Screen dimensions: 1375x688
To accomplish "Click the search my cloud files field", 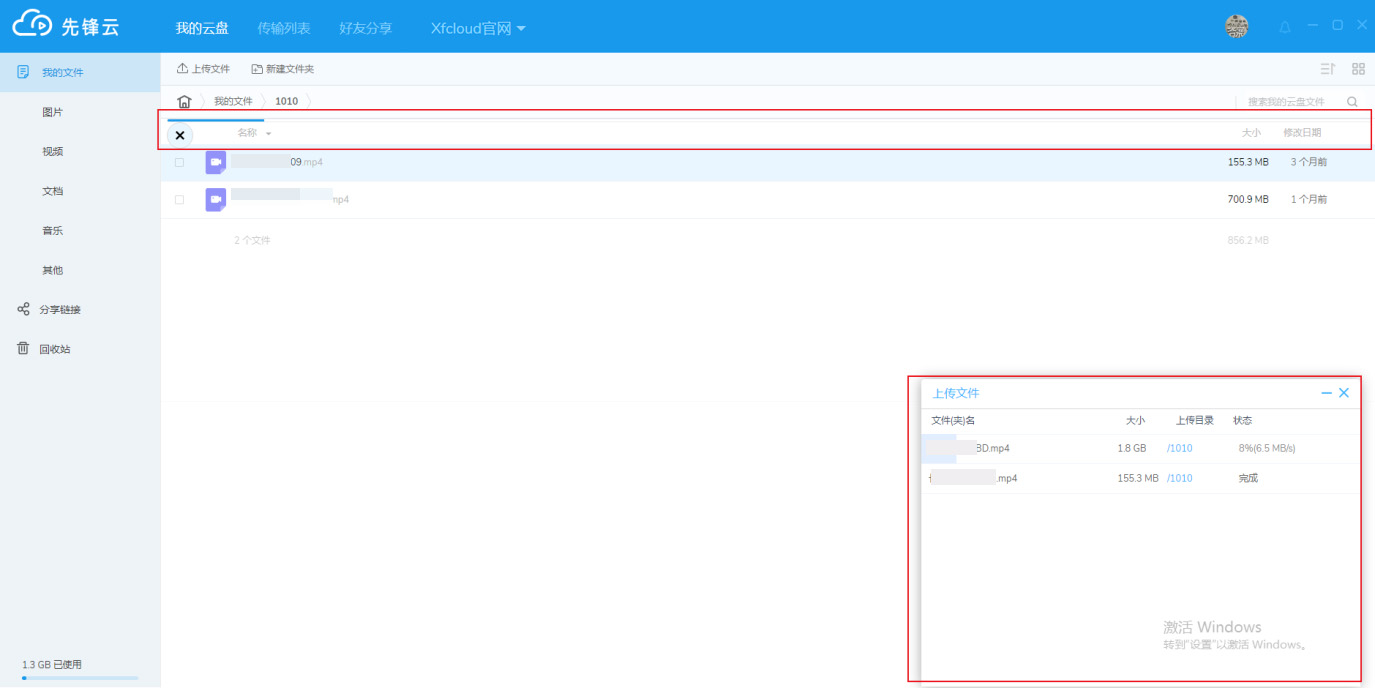I will pos(1286,102).
